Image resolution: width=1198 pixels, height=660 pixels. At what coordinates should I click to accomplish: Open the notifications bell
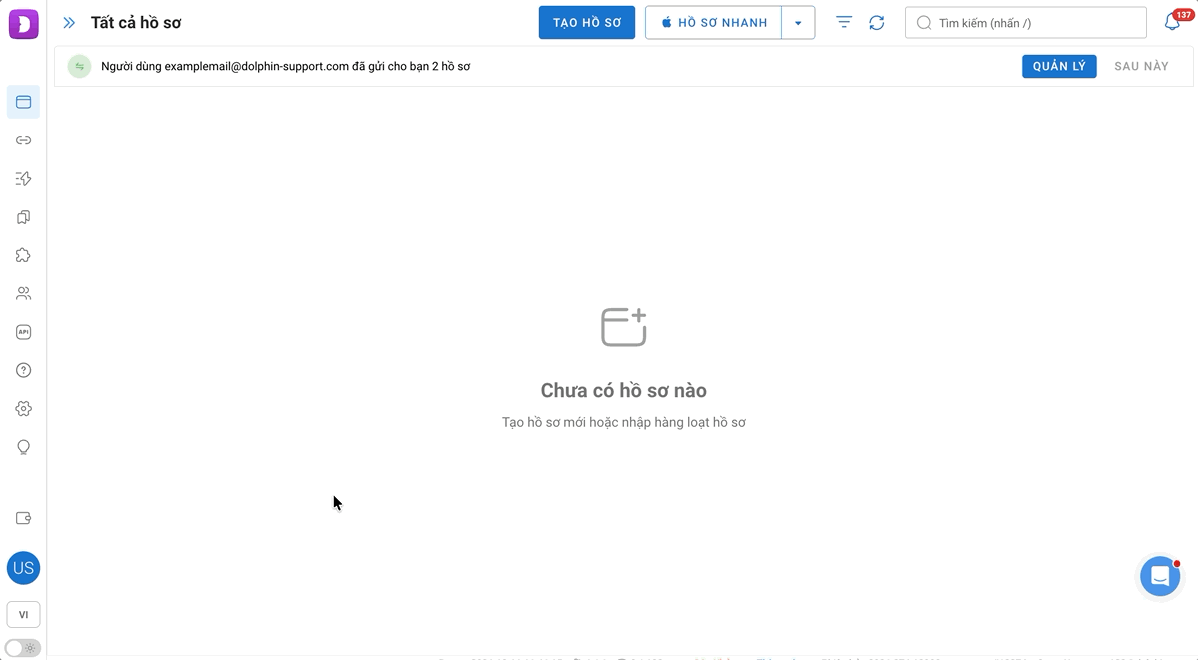[x=1173, y=22]
